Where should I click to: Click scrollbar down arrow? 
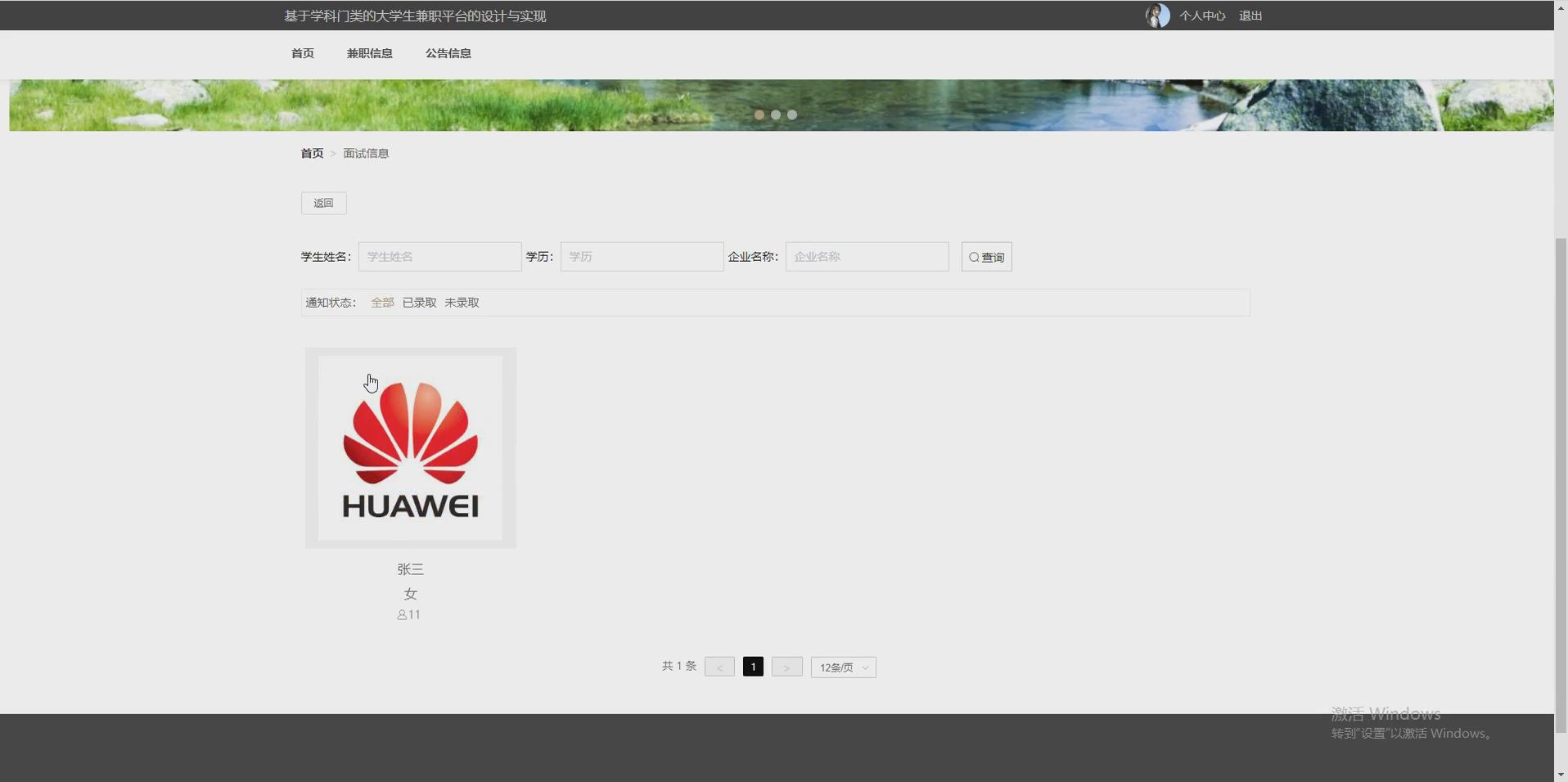[x=1561, y=775]
